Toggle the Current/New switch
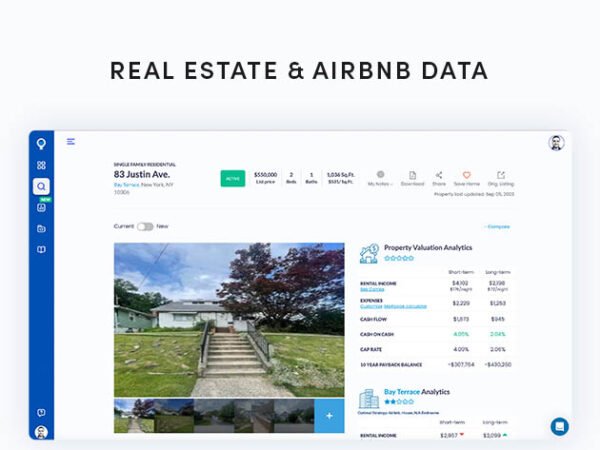This screenshot has height=450, width=600. [x=145, y=226]
